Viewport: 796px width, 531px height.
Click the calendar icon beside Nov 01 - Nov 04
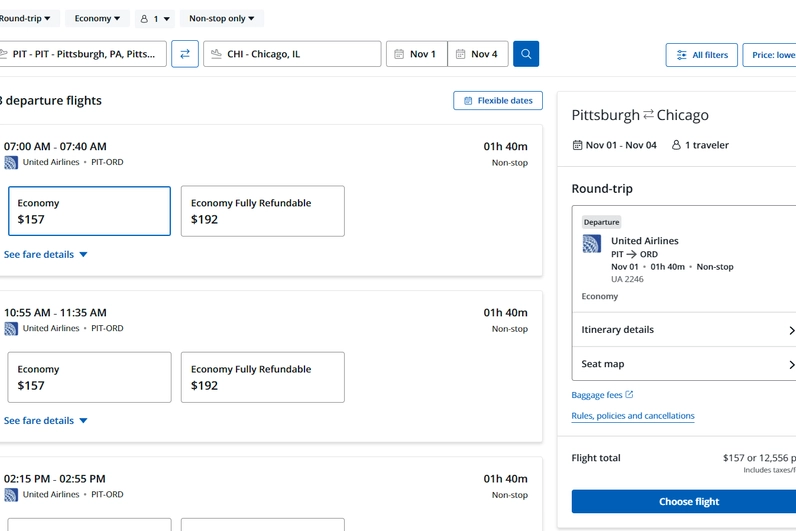pyautogui.click(x=577, y=145)
